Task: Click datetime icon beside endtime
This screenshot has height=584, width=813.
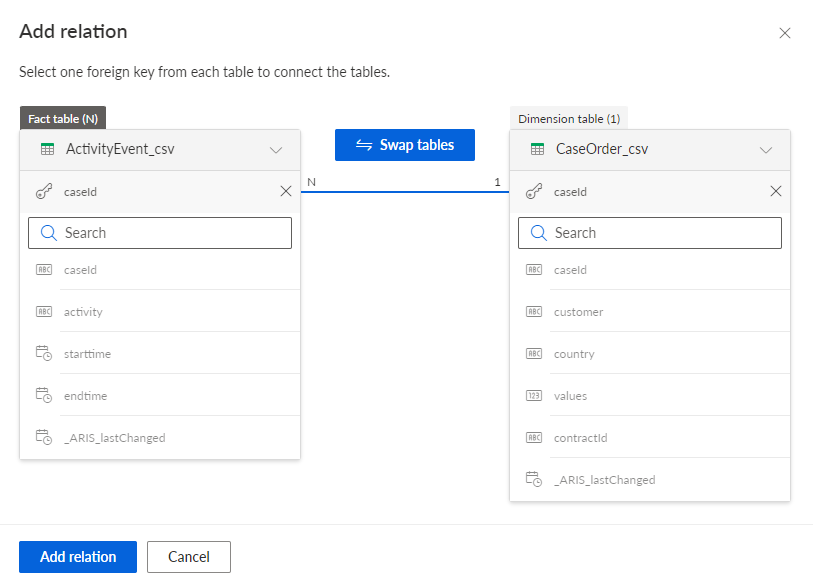Action: [x=44, y=396]
